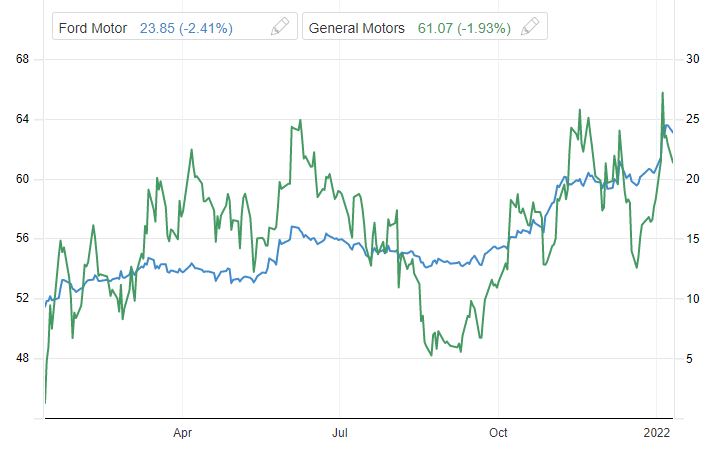Click the pencil edit icon for Ford Motor
Viewport: 719px width, 449px height.
[281, 28]
